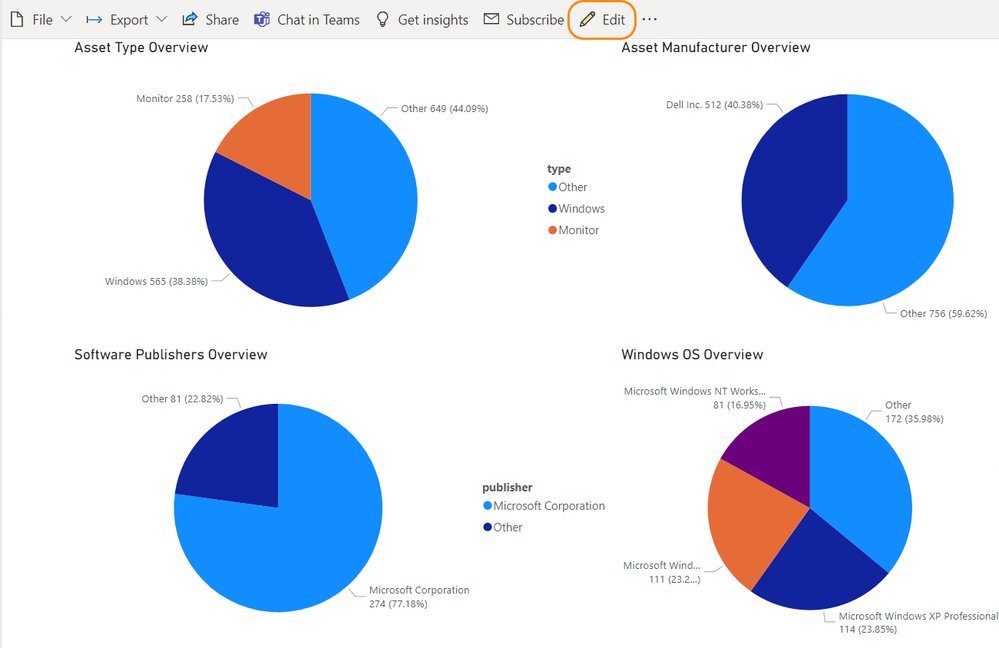Click the Share arrow icon

pyautogui.click(x=189, y=19)
